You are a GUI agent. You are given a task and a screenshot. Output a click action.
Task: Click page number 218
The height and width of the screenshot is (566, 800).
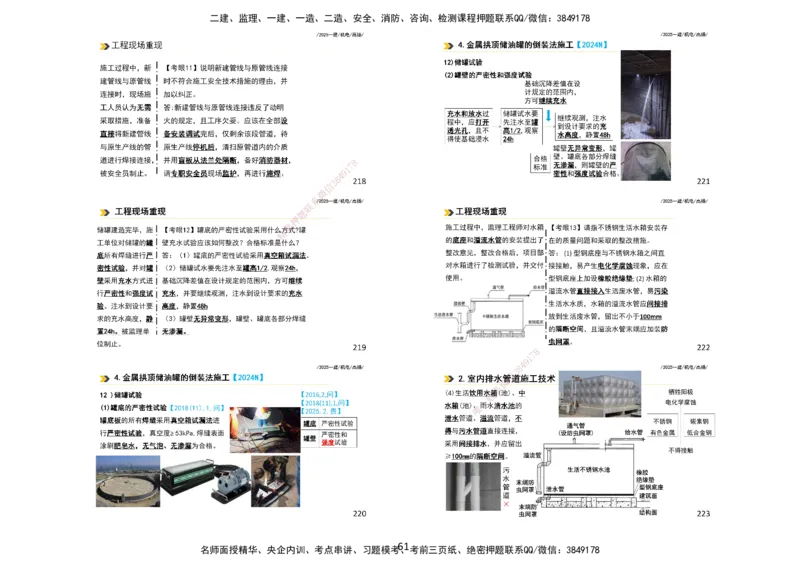point(359,181)
